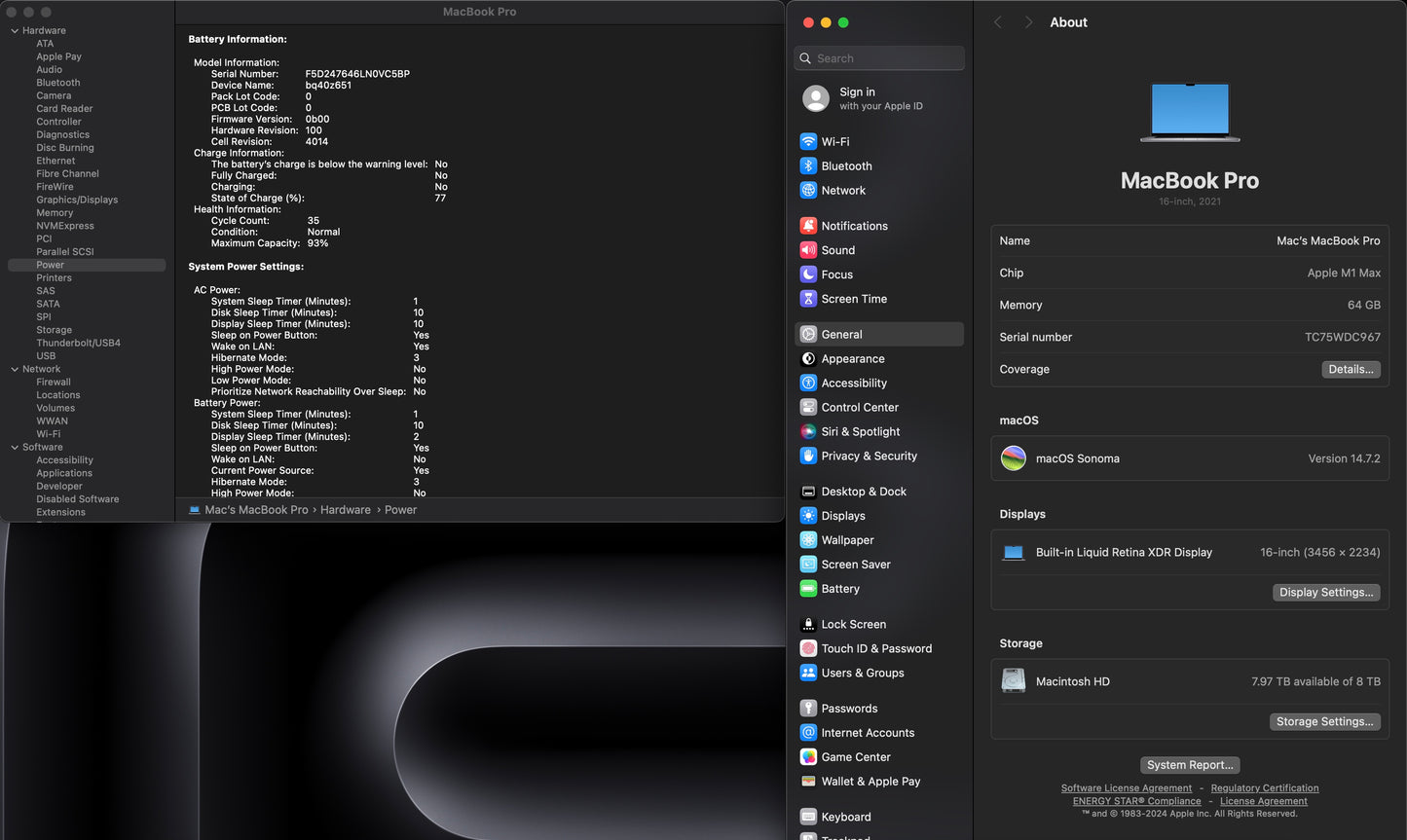Click the Mac's MacBook Pro name value
1407x840 pixels.
coord(1328,240)
